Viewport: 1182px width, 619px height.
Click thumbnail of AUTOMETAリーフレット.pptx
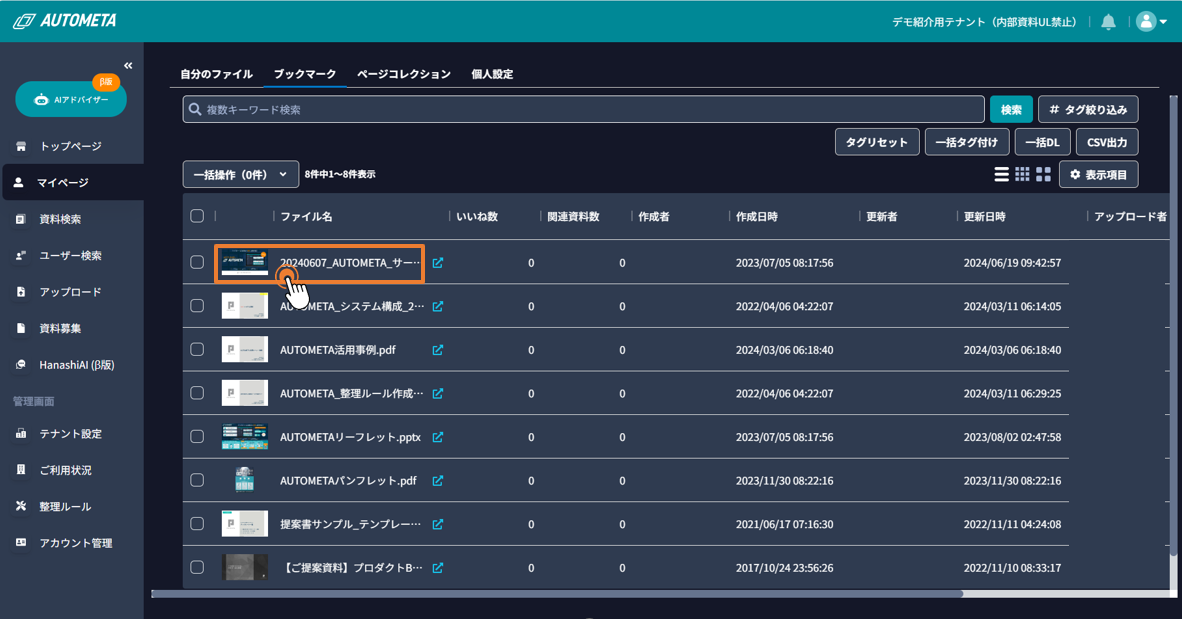[x=244, y=437]
